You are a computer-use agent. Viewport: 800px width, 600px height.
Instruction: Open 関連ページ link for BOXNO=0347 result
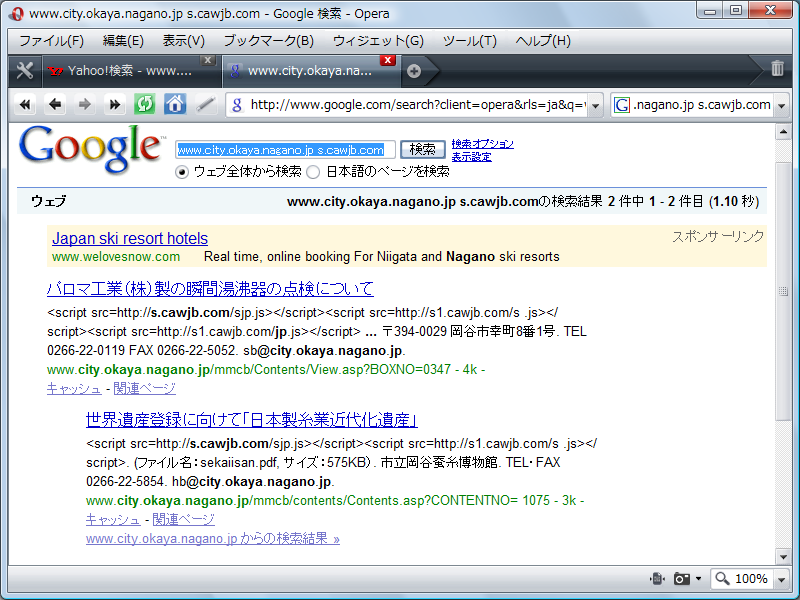144,389
